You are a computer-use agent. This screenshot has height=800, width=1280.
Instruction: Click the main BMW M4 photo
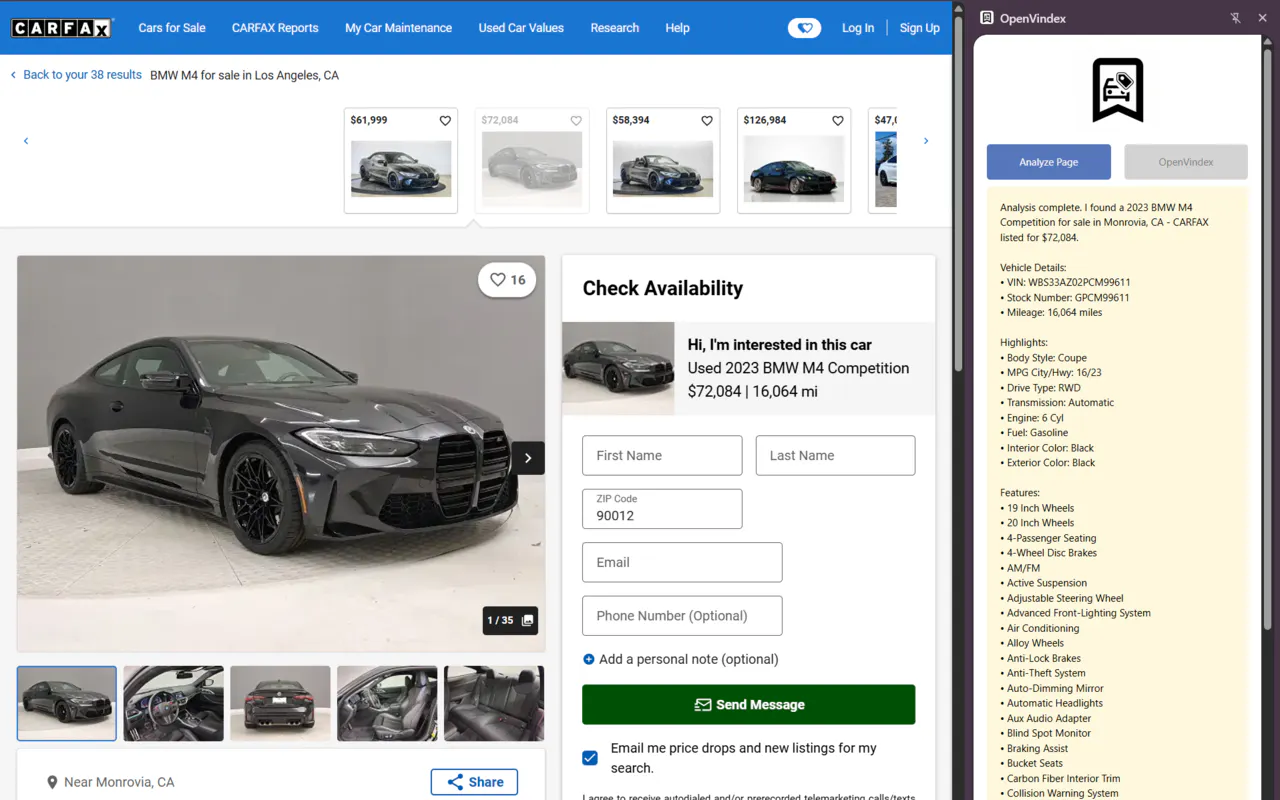click(281, 454)
